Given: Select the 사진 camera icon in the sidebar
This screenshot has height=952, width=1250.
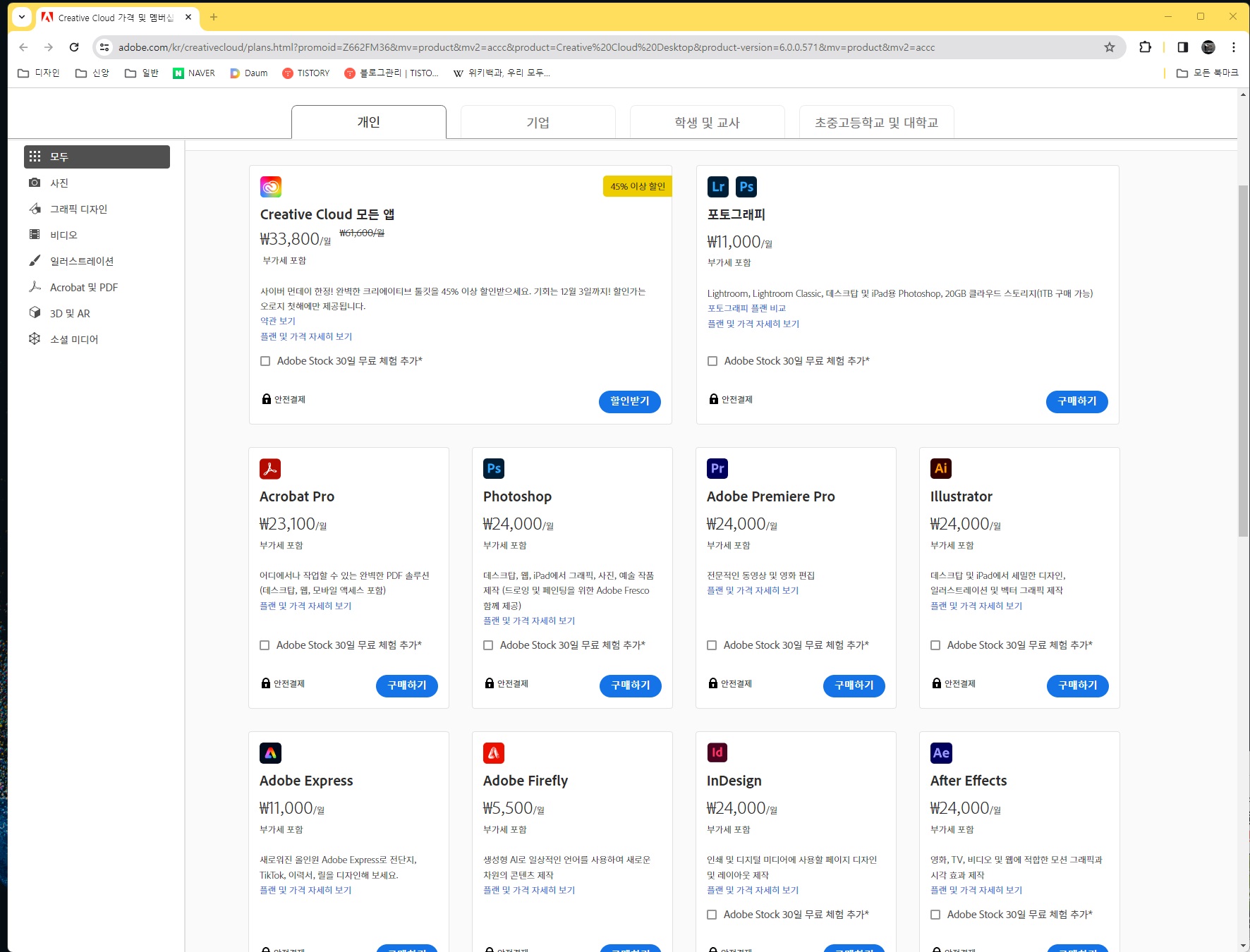Looking at the screenshot, I should [35, 183].
